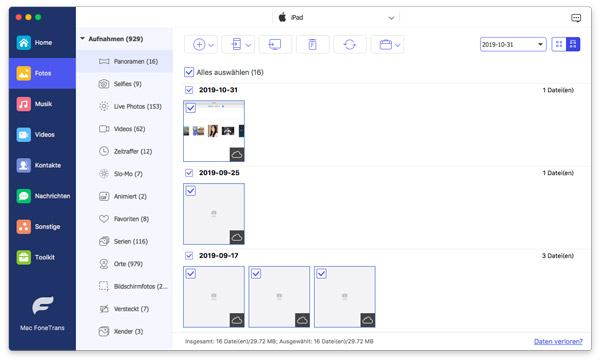Click the Versteckt hidden icon
This screenshot has width=600, height=361.
104,309
